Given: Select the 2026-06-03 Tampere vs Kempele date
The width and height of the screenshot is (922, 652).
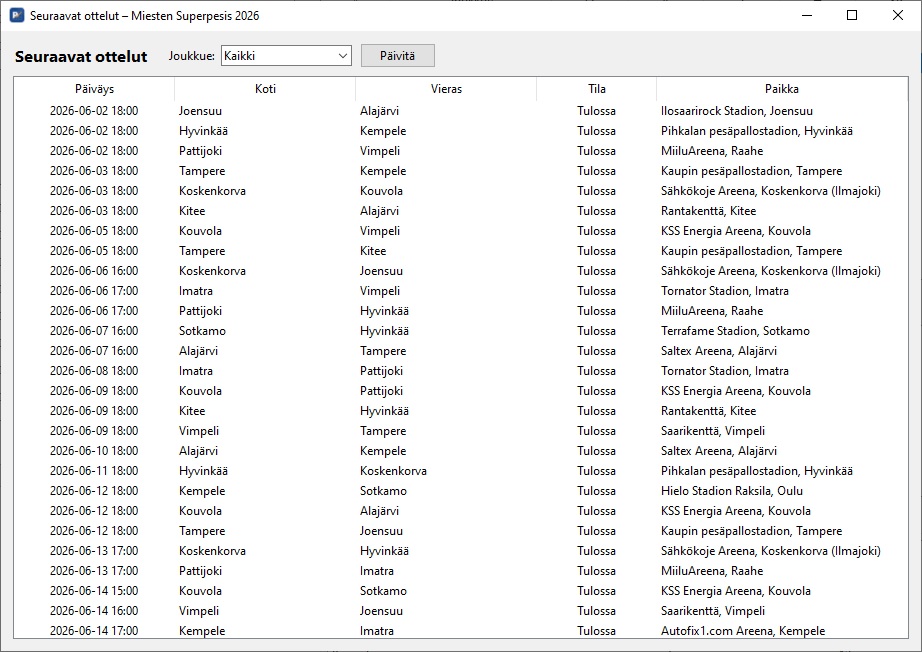Looking at the screenshot, I should tap(94, 170).
